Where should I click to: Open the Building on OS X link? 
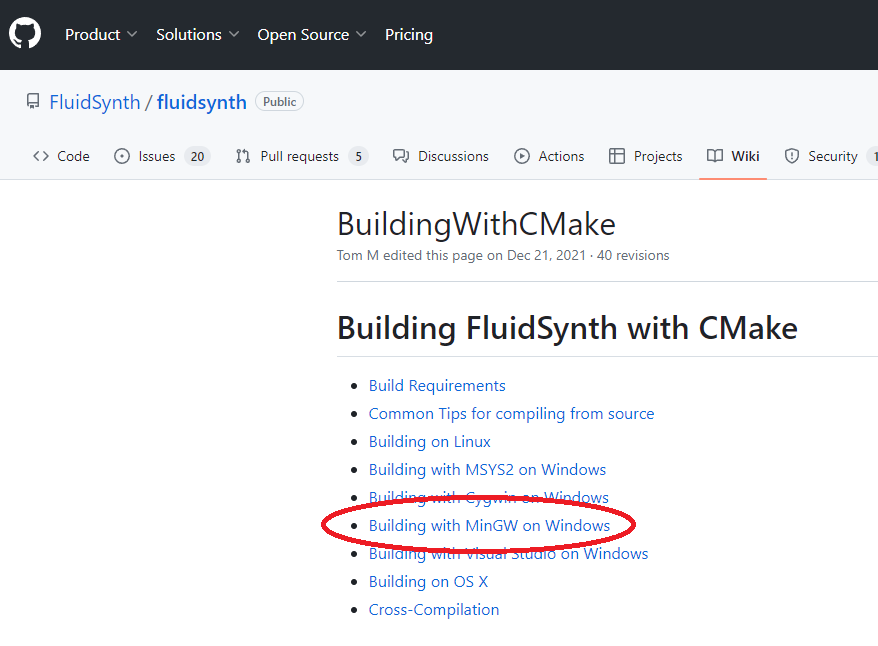(x=428, y=582)
